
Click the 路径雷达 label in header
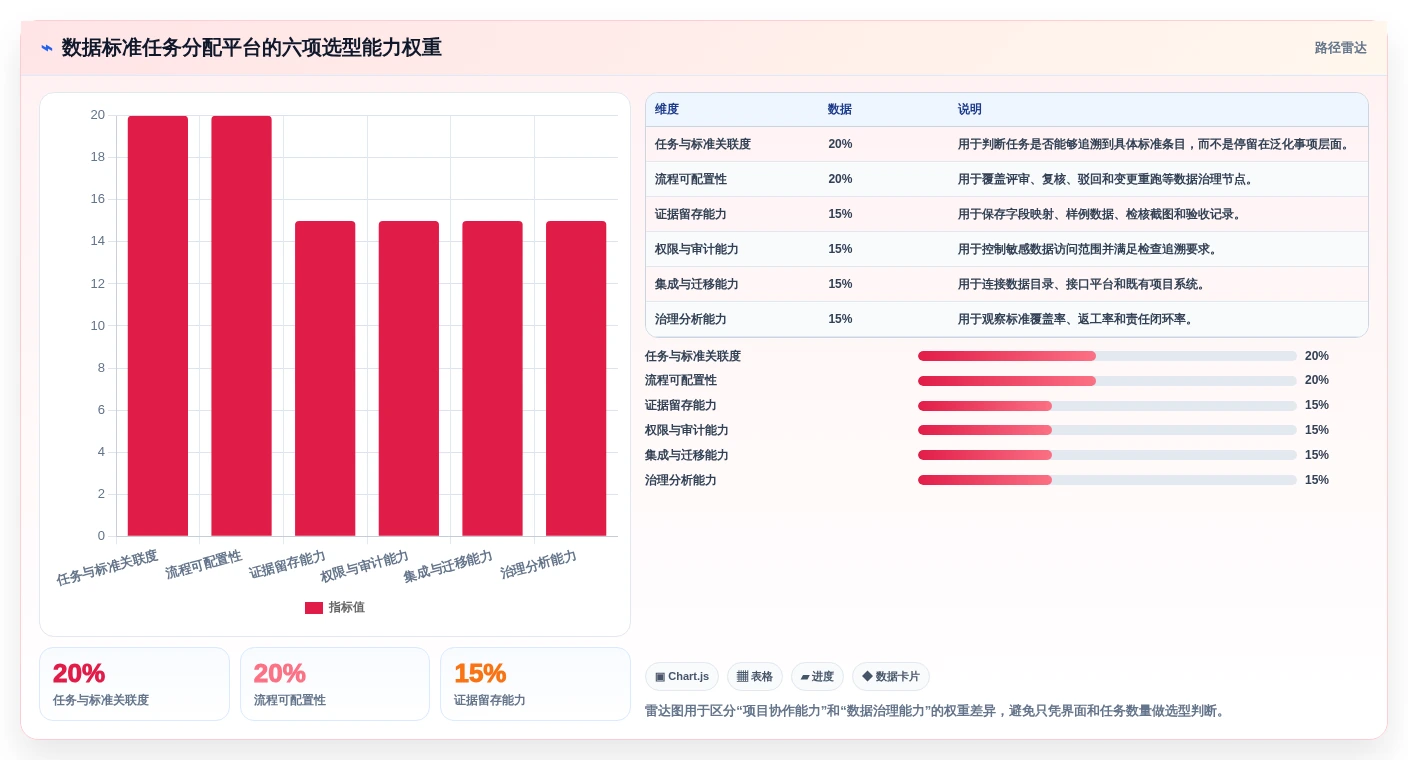tap(1340, 48)
